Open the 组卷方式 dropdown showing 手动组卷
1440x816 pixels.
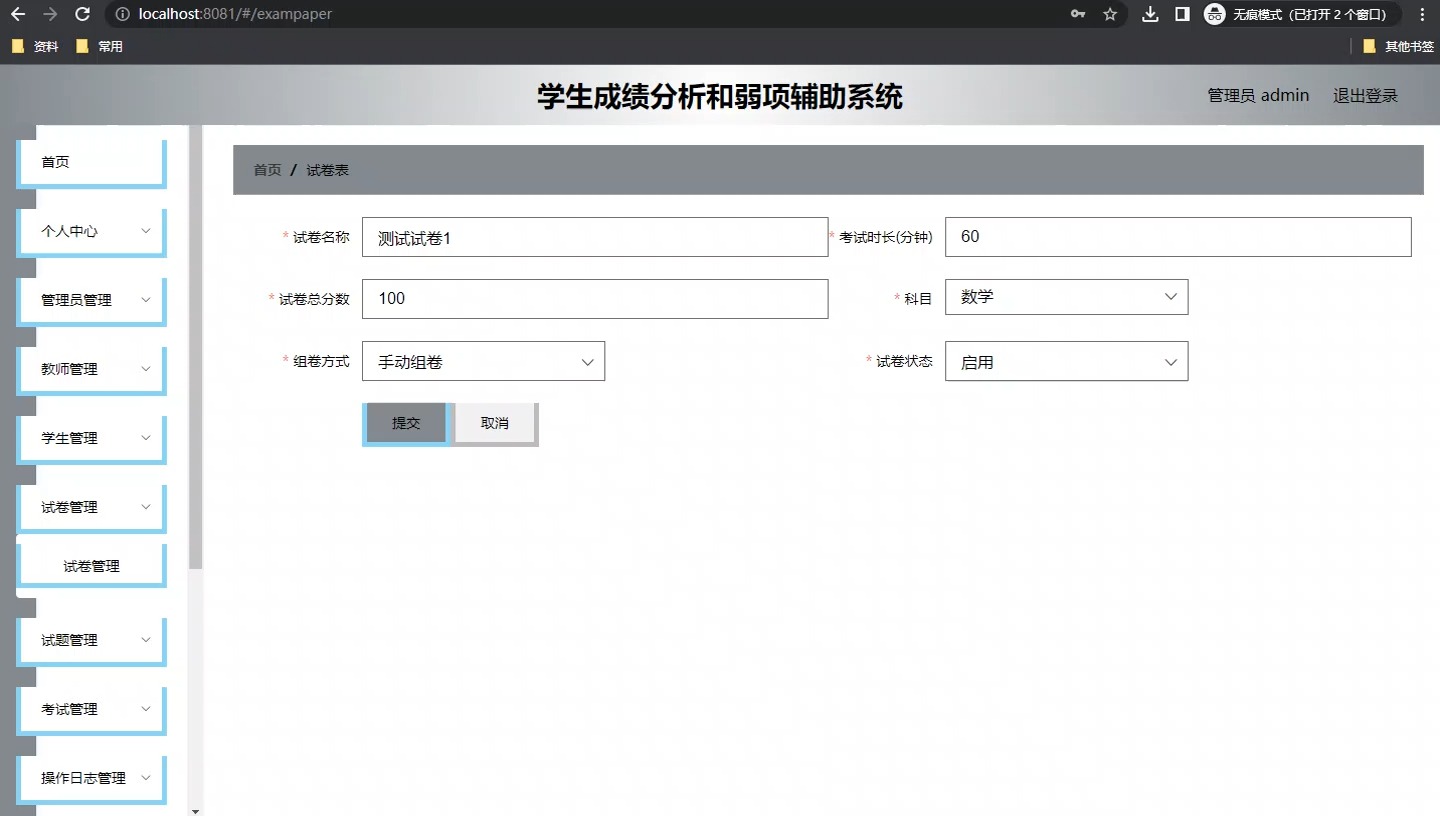(484, 362)
